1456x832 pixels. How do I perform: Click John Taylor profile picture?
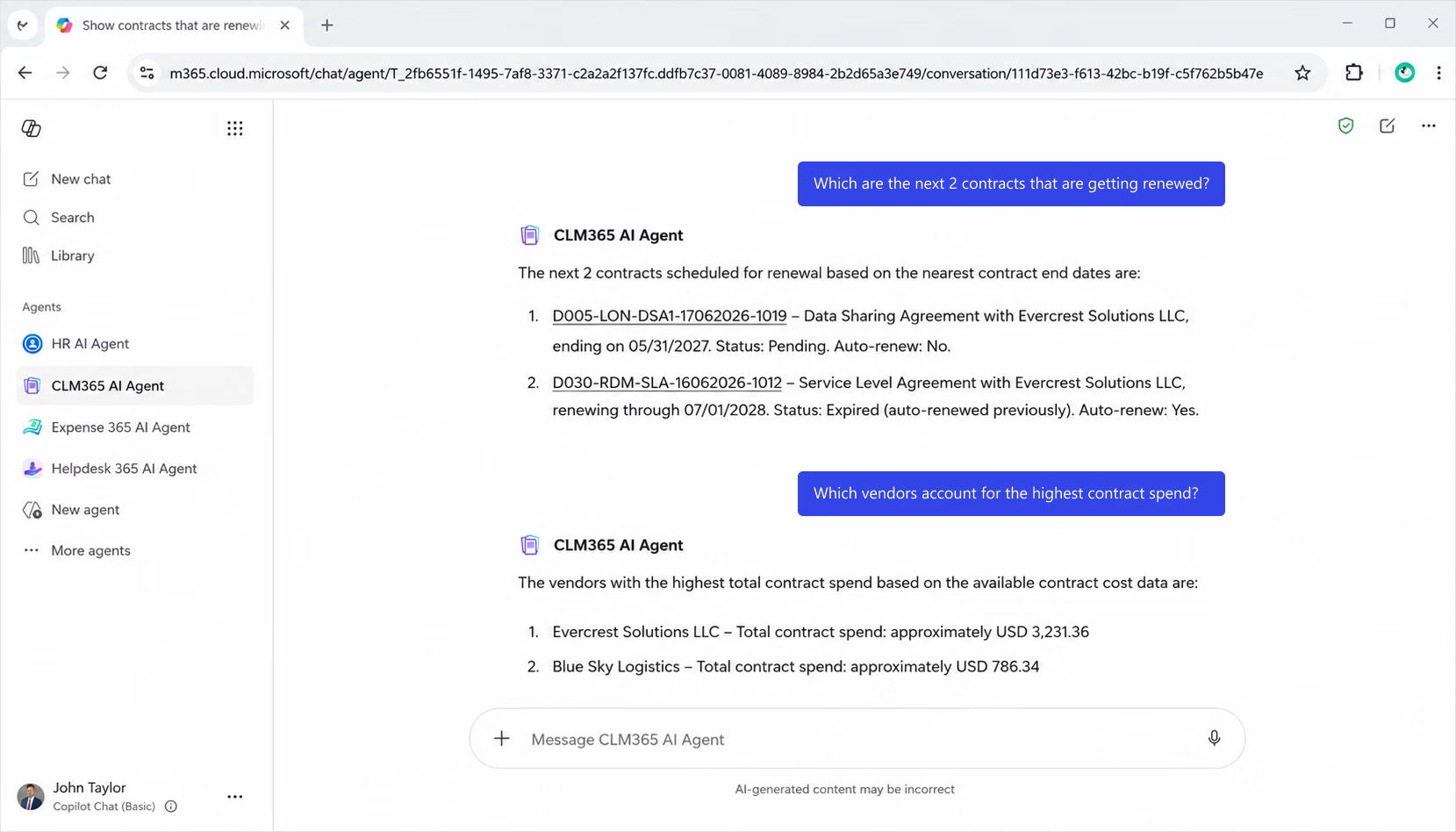coord(31,797)
